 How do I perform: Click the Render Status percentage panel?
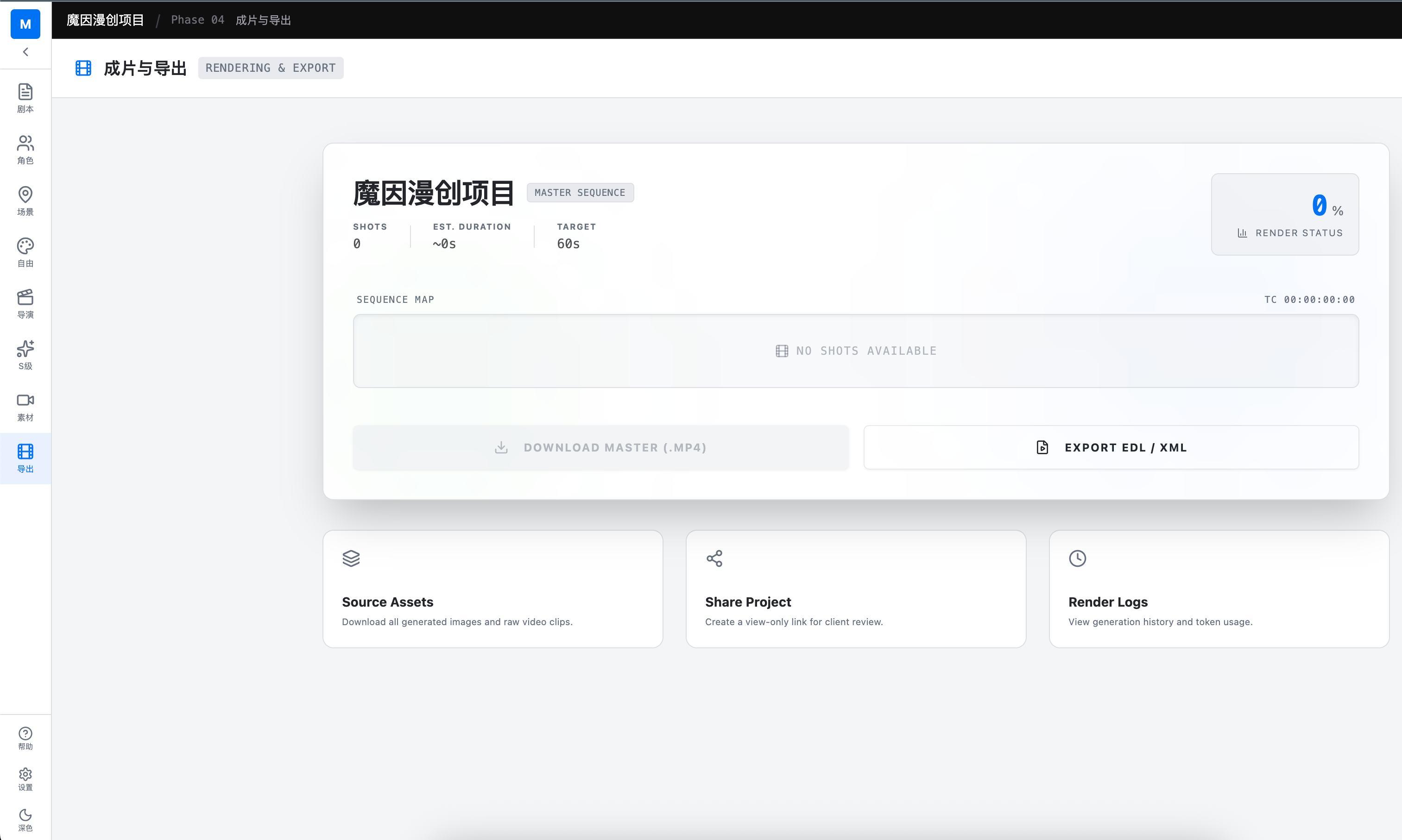1284,214
